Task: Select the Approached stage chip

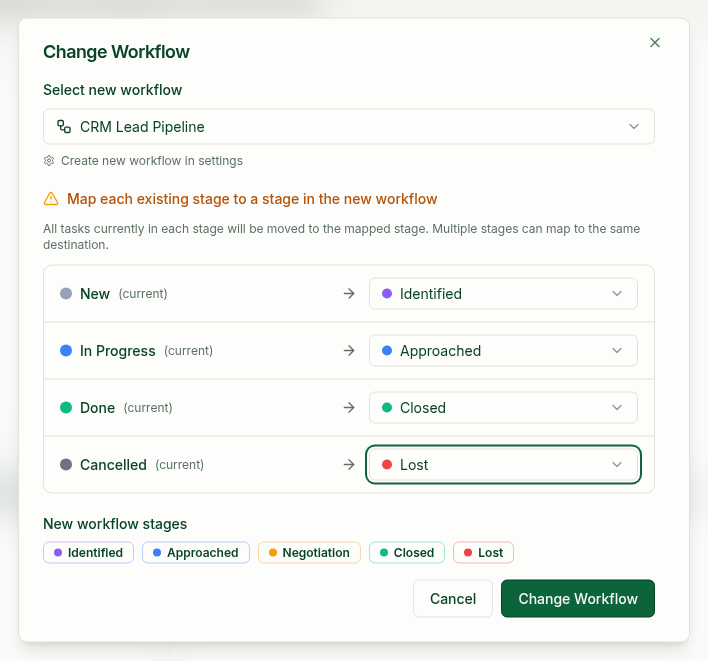Action: point(196,553)
